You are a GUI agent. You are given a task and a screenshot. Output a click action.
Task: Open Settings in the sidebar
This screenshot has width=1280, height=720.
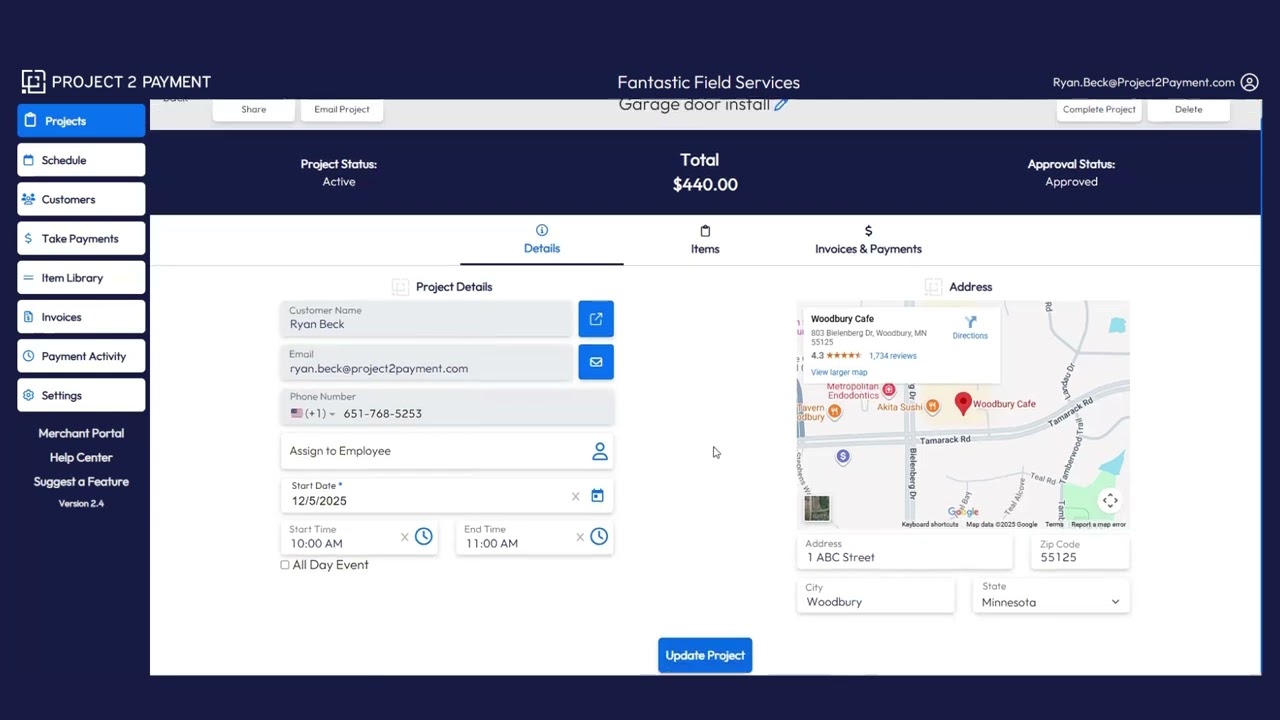[x=81, y=395]
